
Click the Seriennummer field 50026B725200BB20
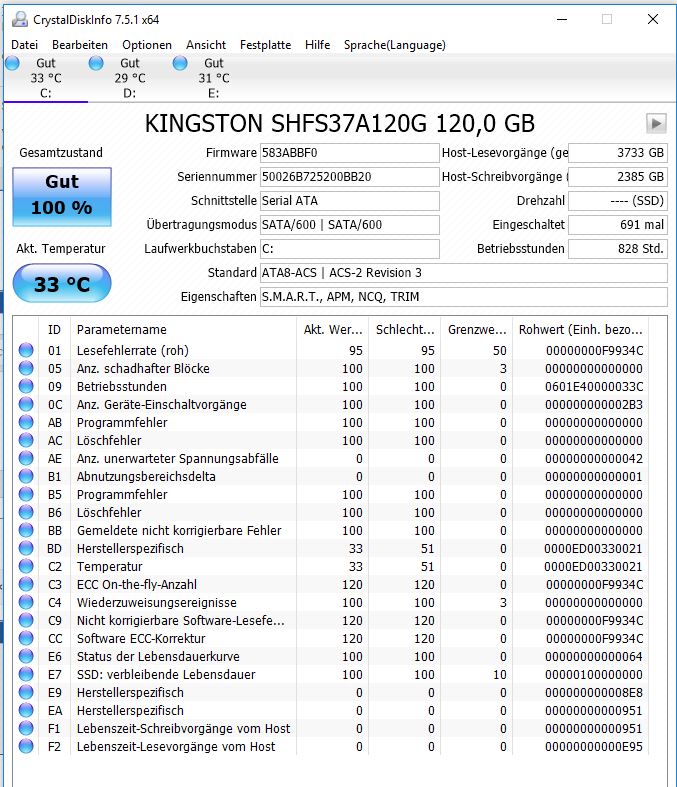349,177
